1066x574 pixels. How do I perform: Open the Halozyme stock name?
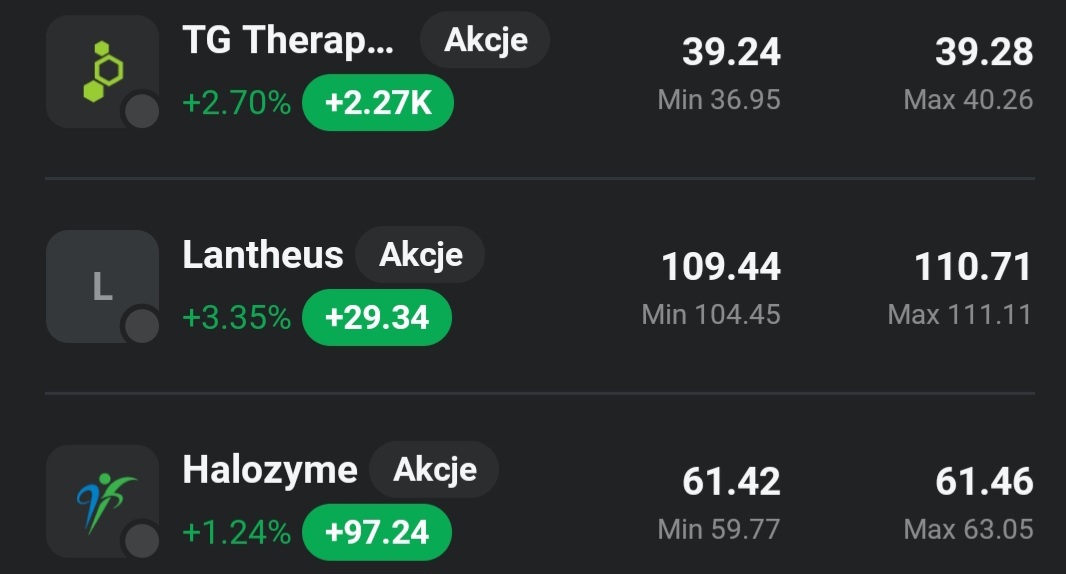click(x=270, y=469)
